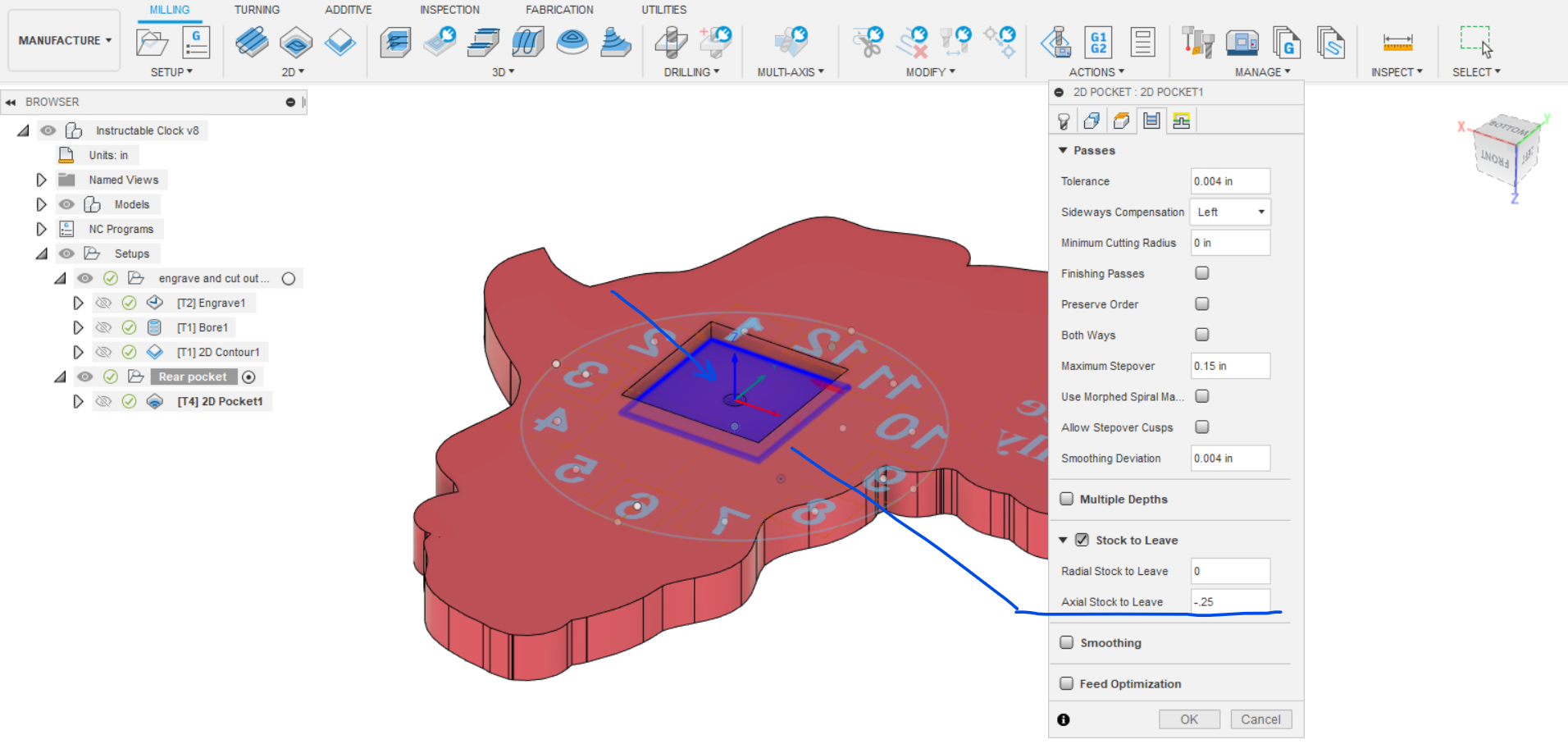
Task: Open the Machine Library icon
Action: (x=1242, y=42)
